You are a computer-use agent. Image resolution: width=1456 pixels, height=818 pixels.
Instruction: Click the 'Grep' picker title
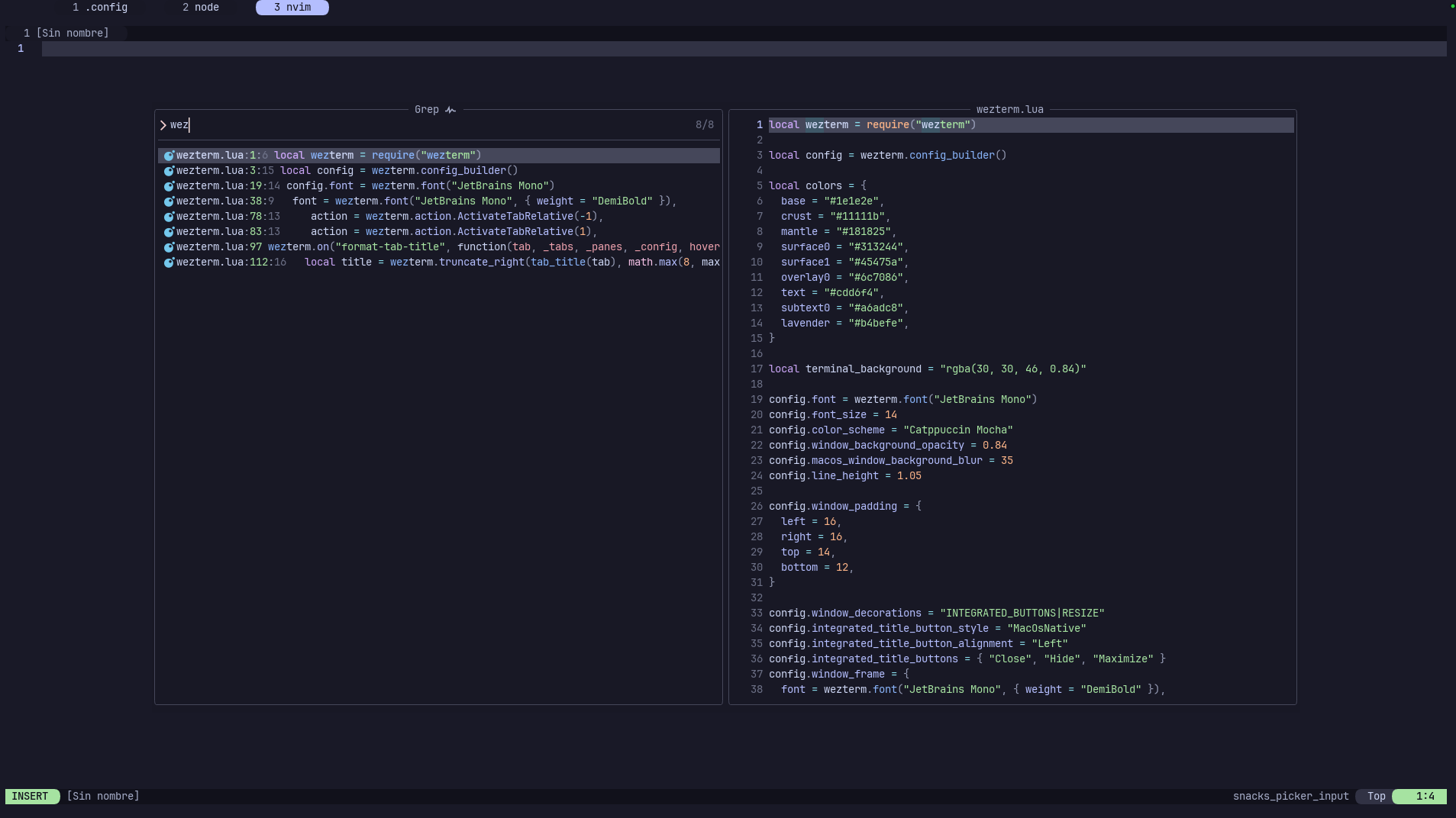(x=427, y=110)
